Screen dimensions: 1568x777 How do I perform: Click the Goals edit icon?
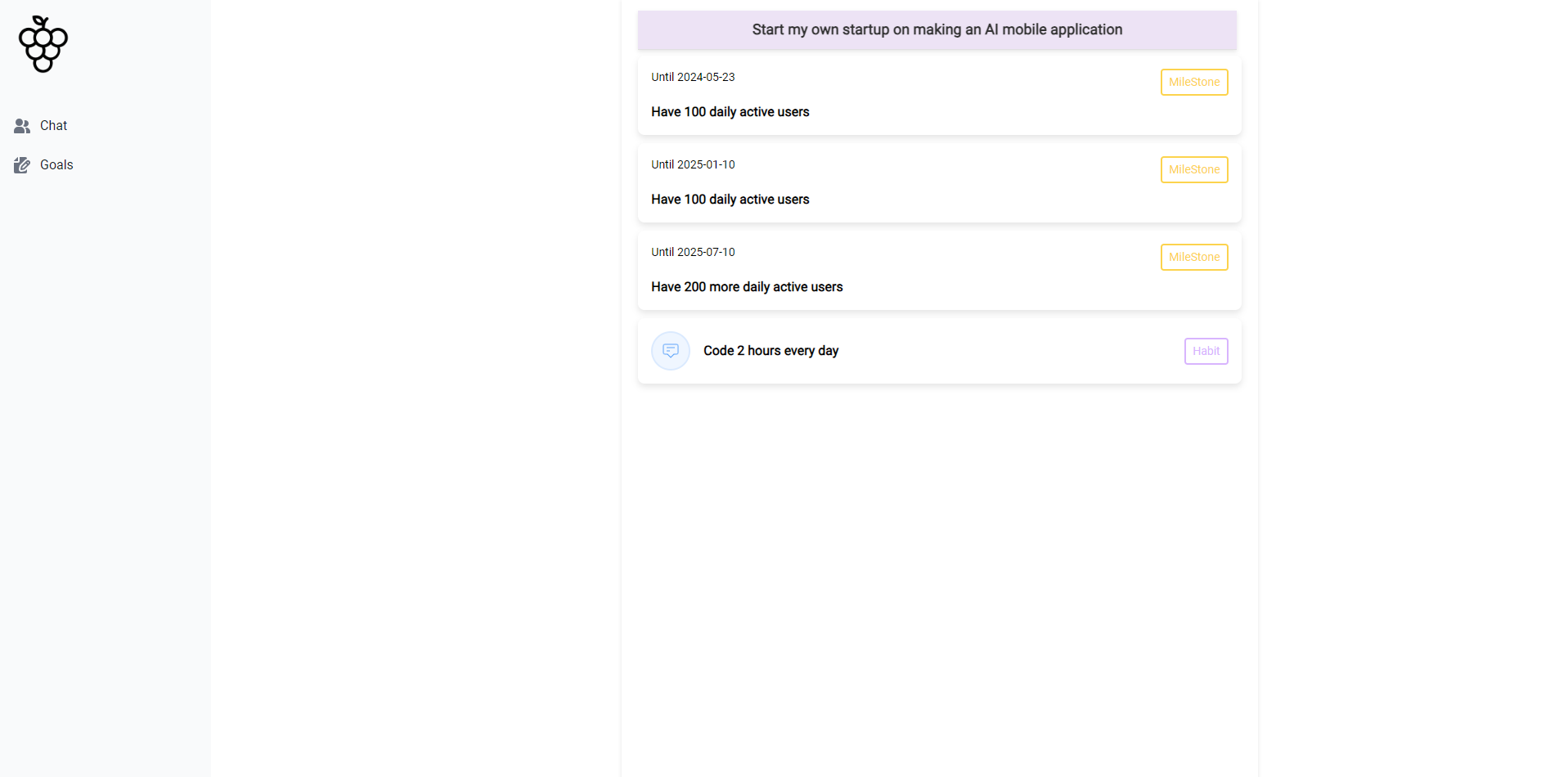22,165
